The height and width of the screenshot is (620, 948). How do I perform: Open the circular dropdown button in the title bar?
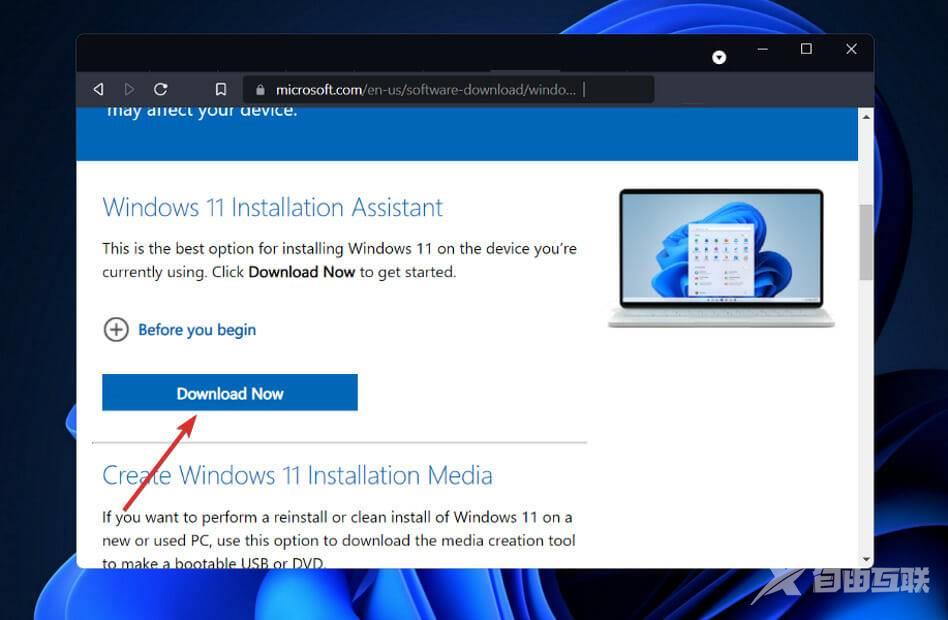pyautogui.click(x=719, y=57)
